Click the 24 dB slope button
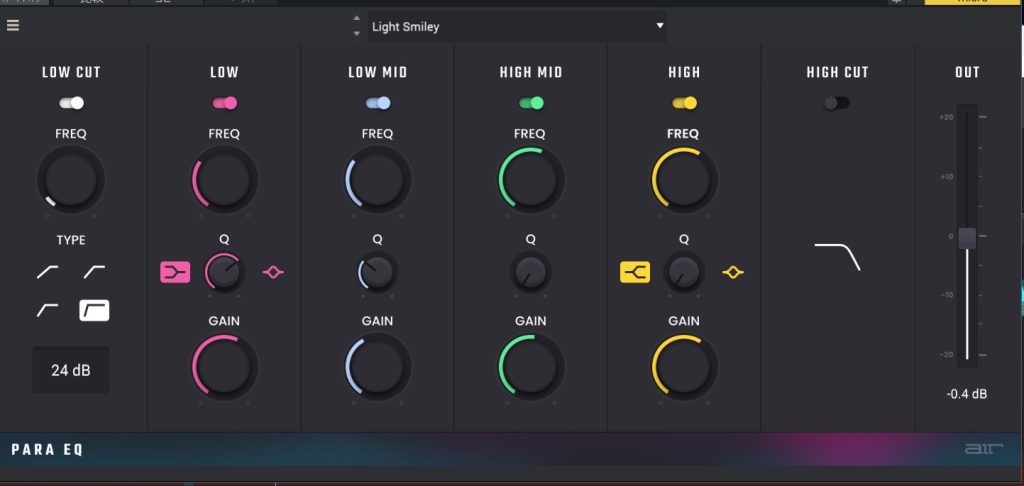Image resolution: width=1024 pixels, height=486 pixels. click(71, 370)
